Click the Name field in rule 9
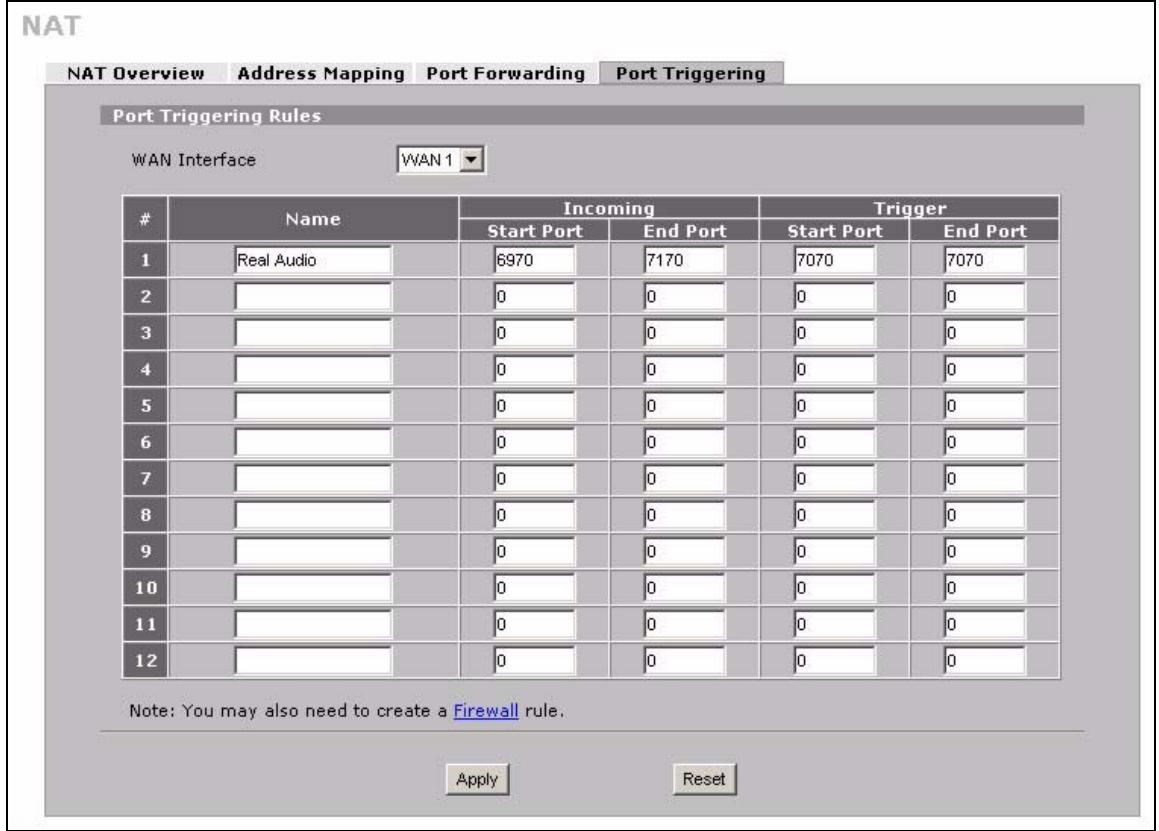The width and height of the screenshot is (1159, 831). [313, 551]
